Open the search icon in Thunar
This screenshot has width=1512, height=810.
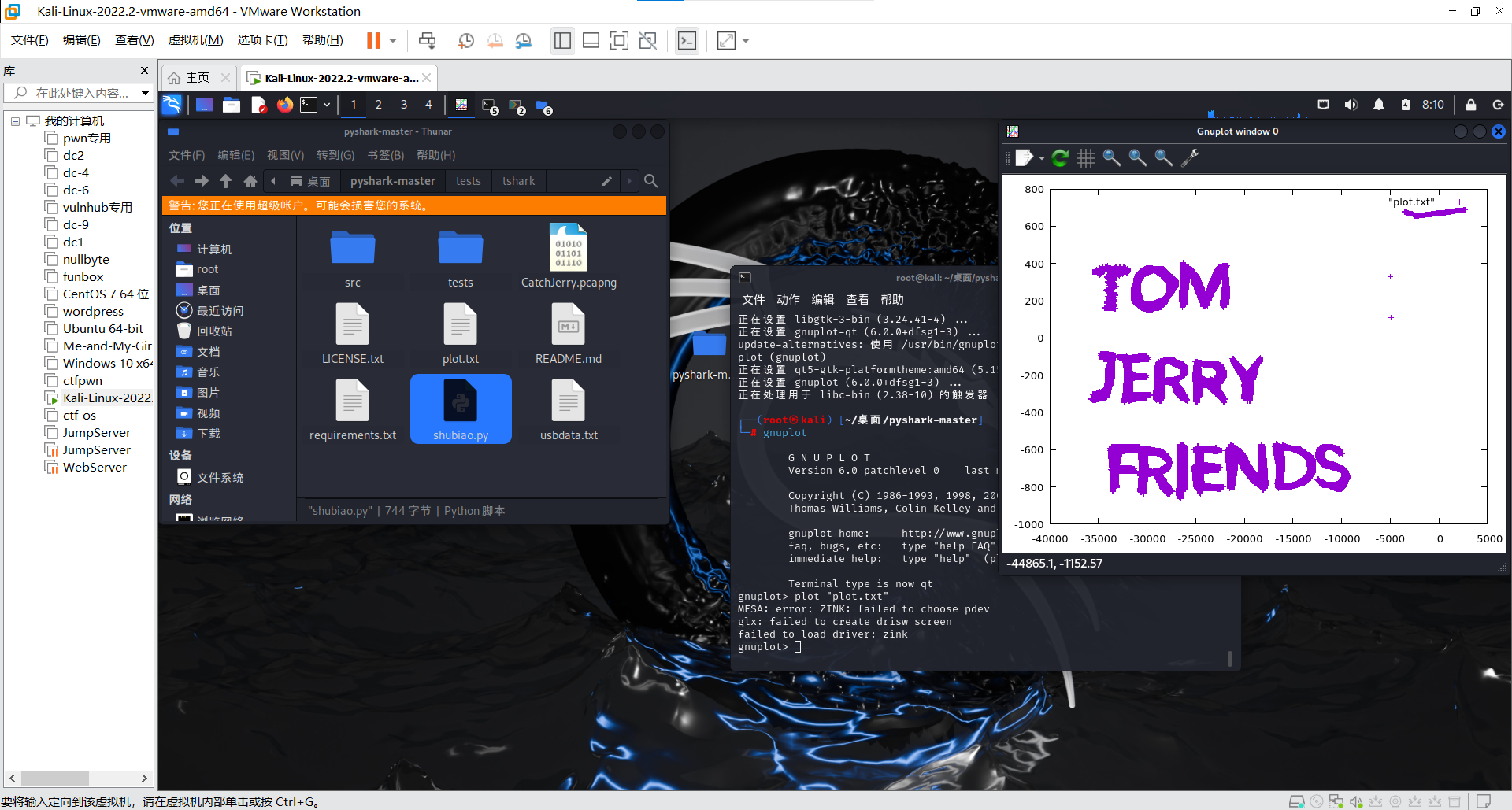[650, 181]
